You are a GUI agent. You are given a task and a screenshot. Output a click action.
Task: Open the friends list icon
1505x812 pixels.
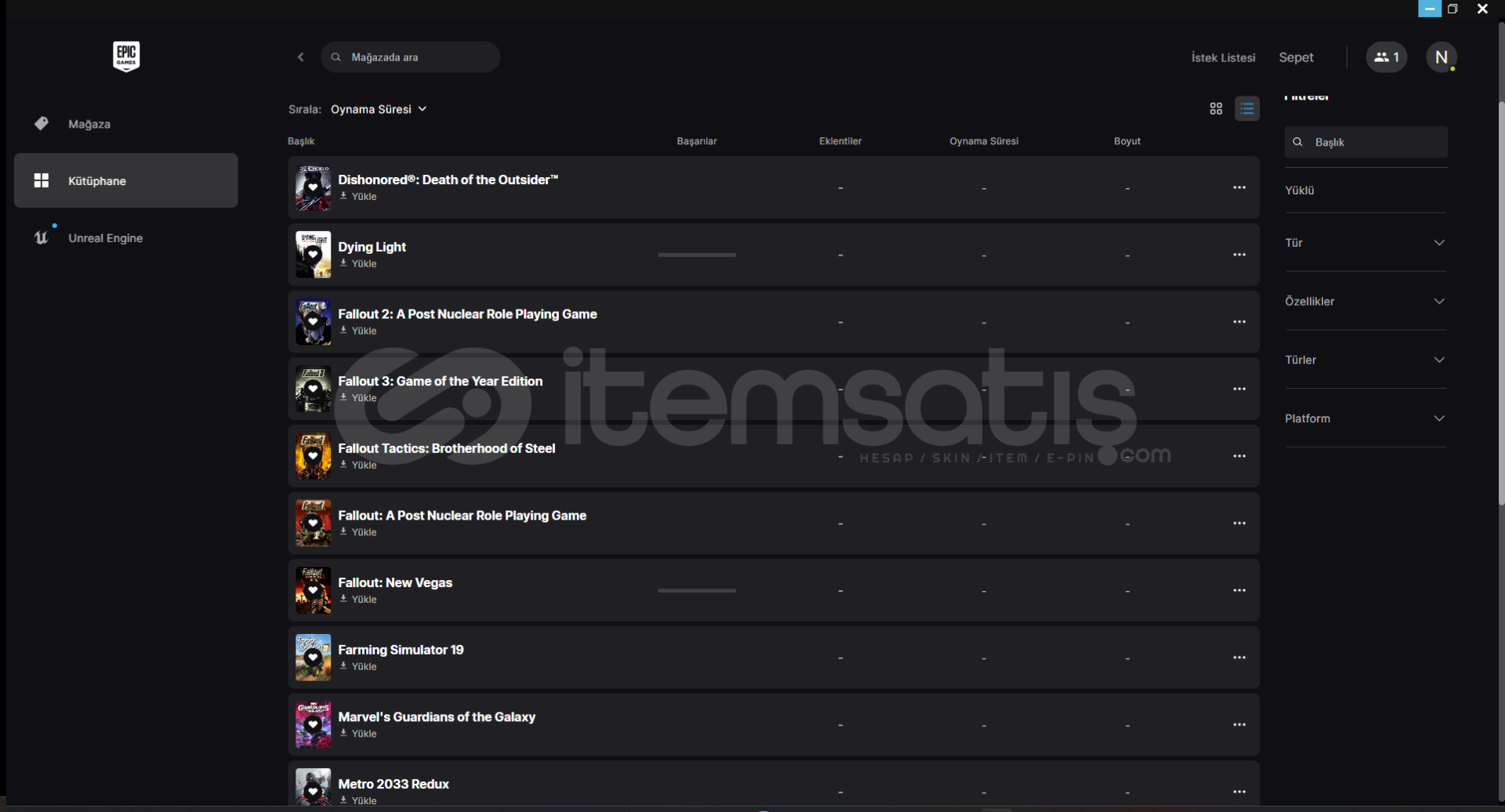click(1387, 57)
